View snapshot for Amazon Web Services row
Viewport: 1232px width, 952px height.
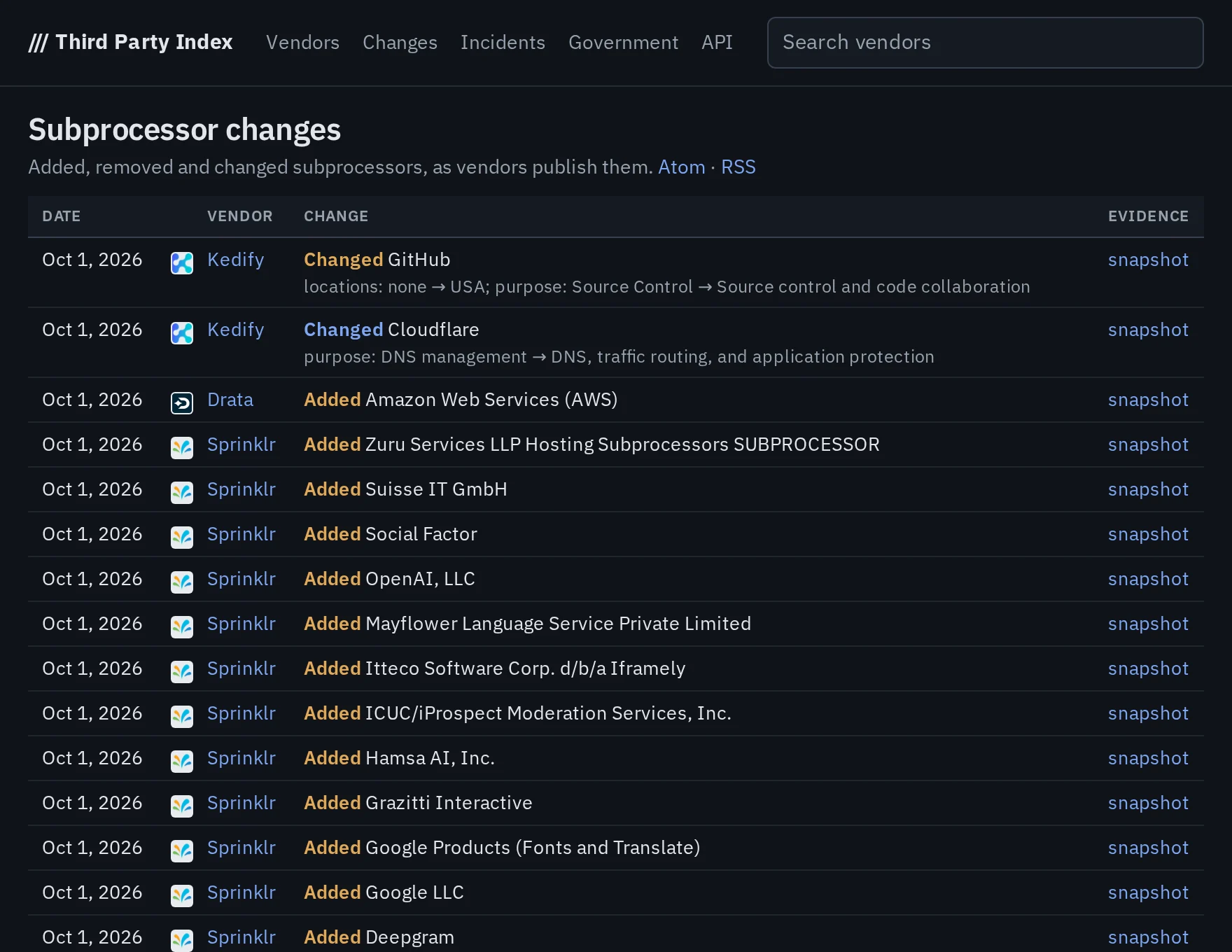click(1148, 400)
